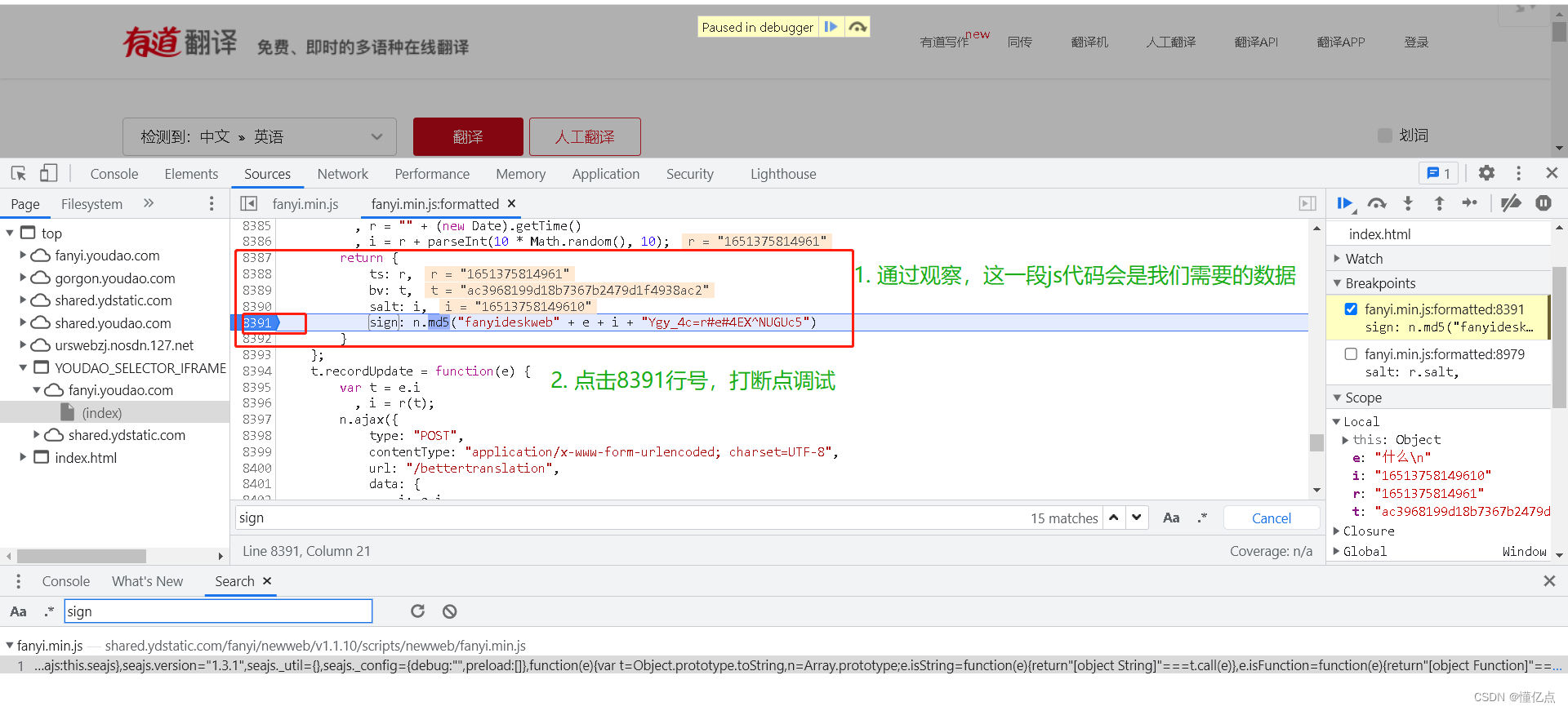Check the fanyi.min.js:formatted:8979 breakpoint
This screenshot has height=711, width=1568.
[x=1351, y=353]
